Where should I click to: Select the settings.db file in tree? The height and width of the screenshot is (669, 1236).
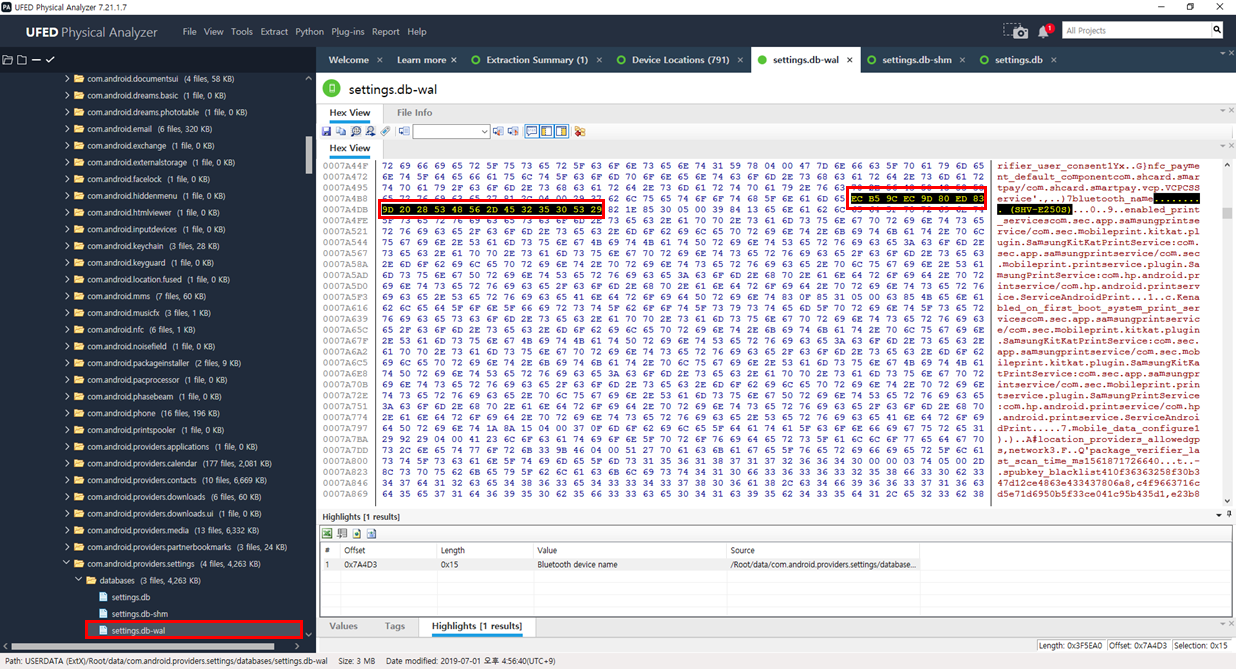tap(129, 597)
